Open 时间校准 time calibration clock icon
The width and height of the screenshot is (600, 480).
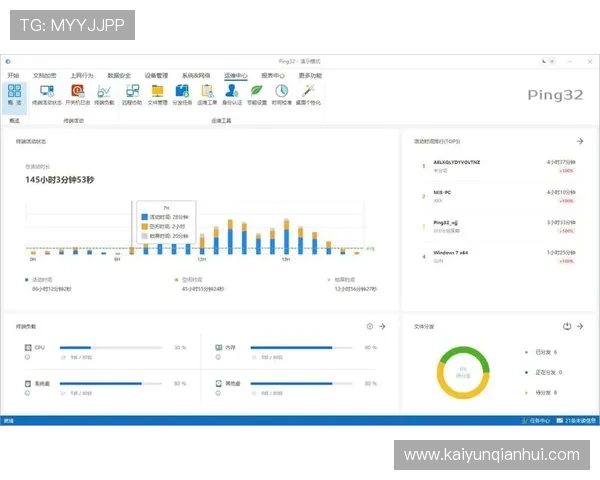tap(282, 94)
